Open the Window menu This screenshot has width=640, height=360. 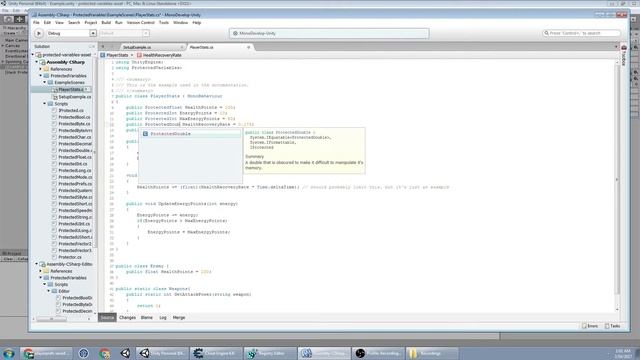tap(180, 22)
